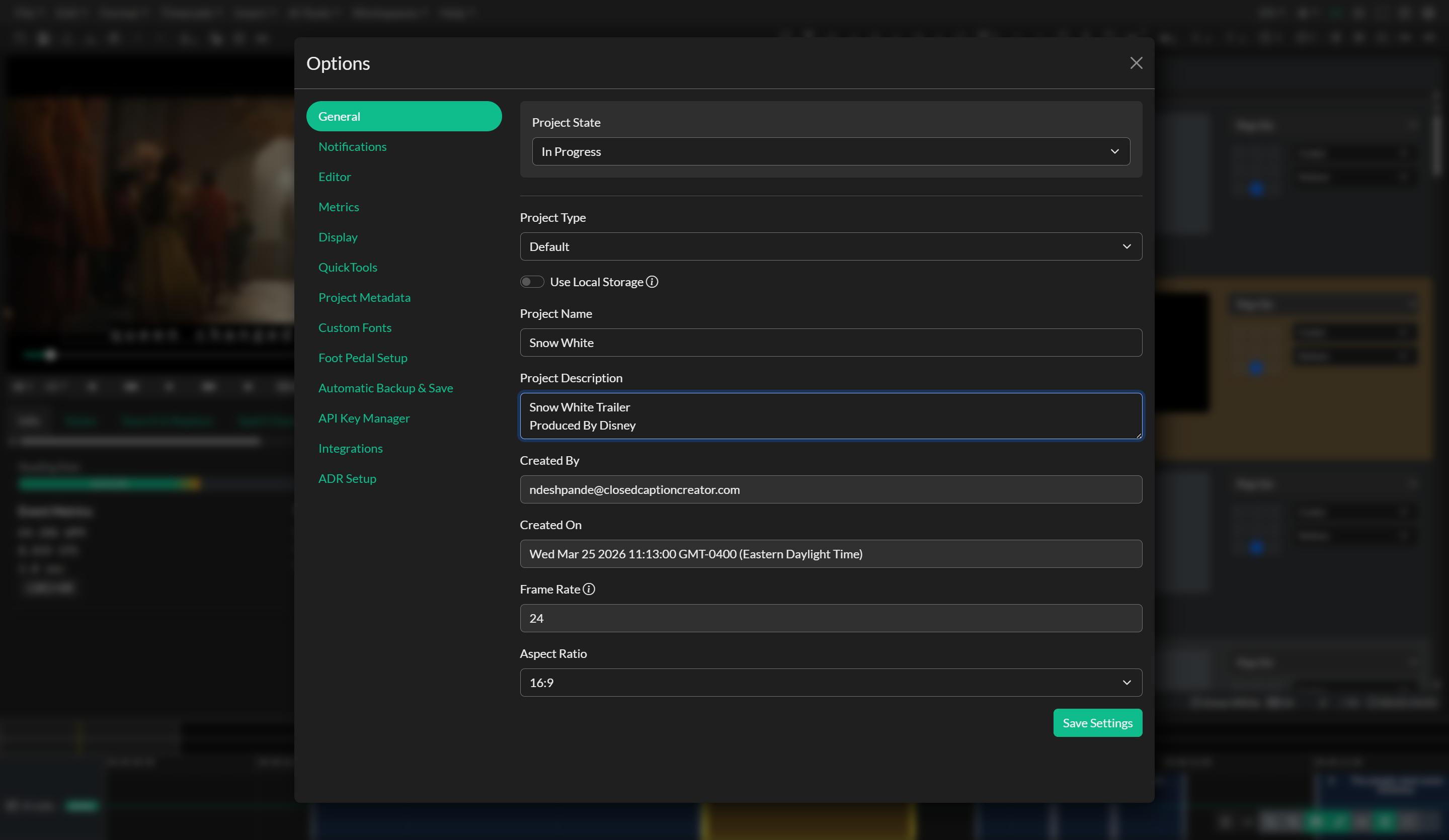Click the Frame Rate info icon

coord(589,590)
